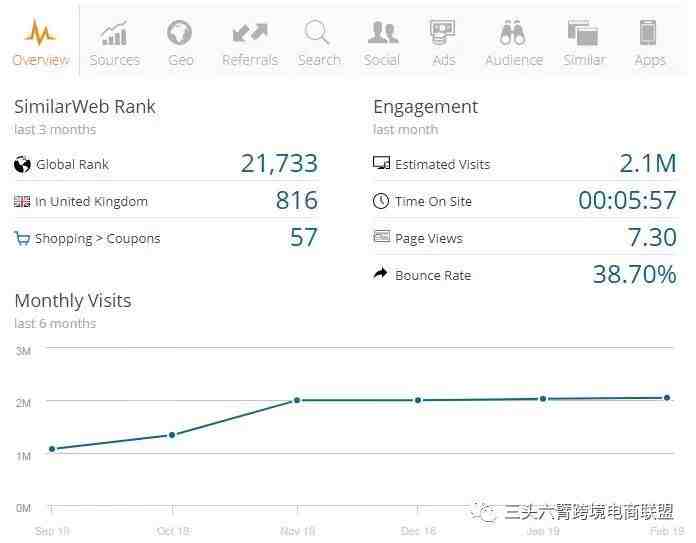Click the Time On Site label
Screen dimensions: 696x543
(x=433, y=202)
